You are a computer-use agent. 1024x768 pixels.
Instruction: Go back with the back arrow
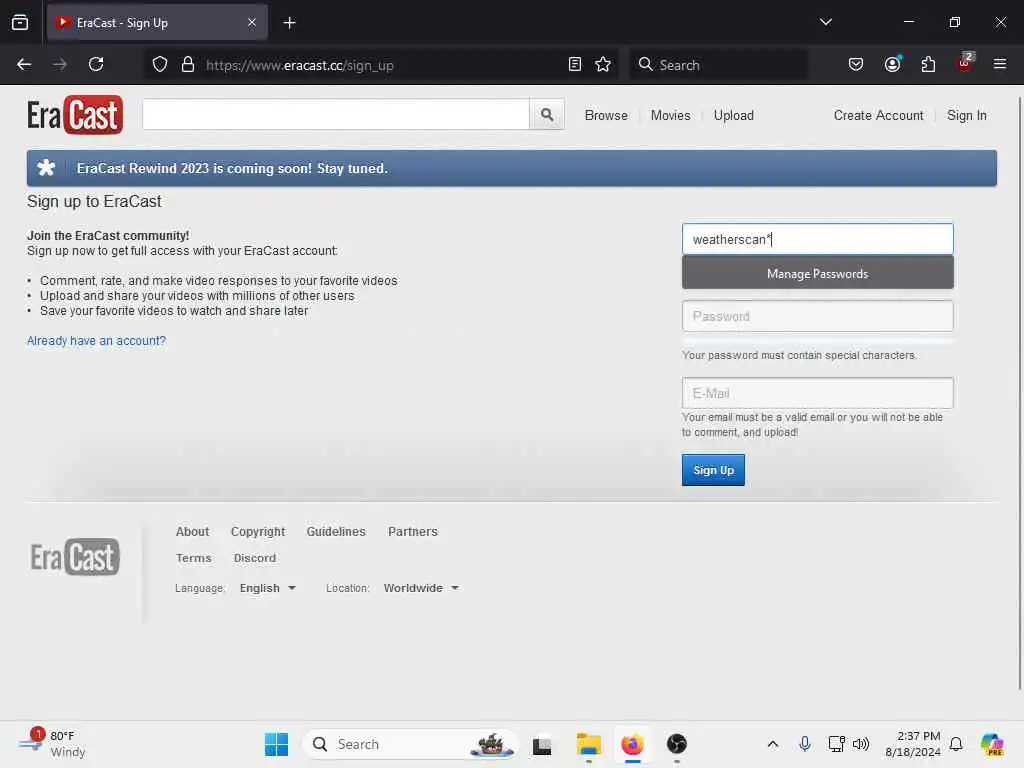point(24,65)
